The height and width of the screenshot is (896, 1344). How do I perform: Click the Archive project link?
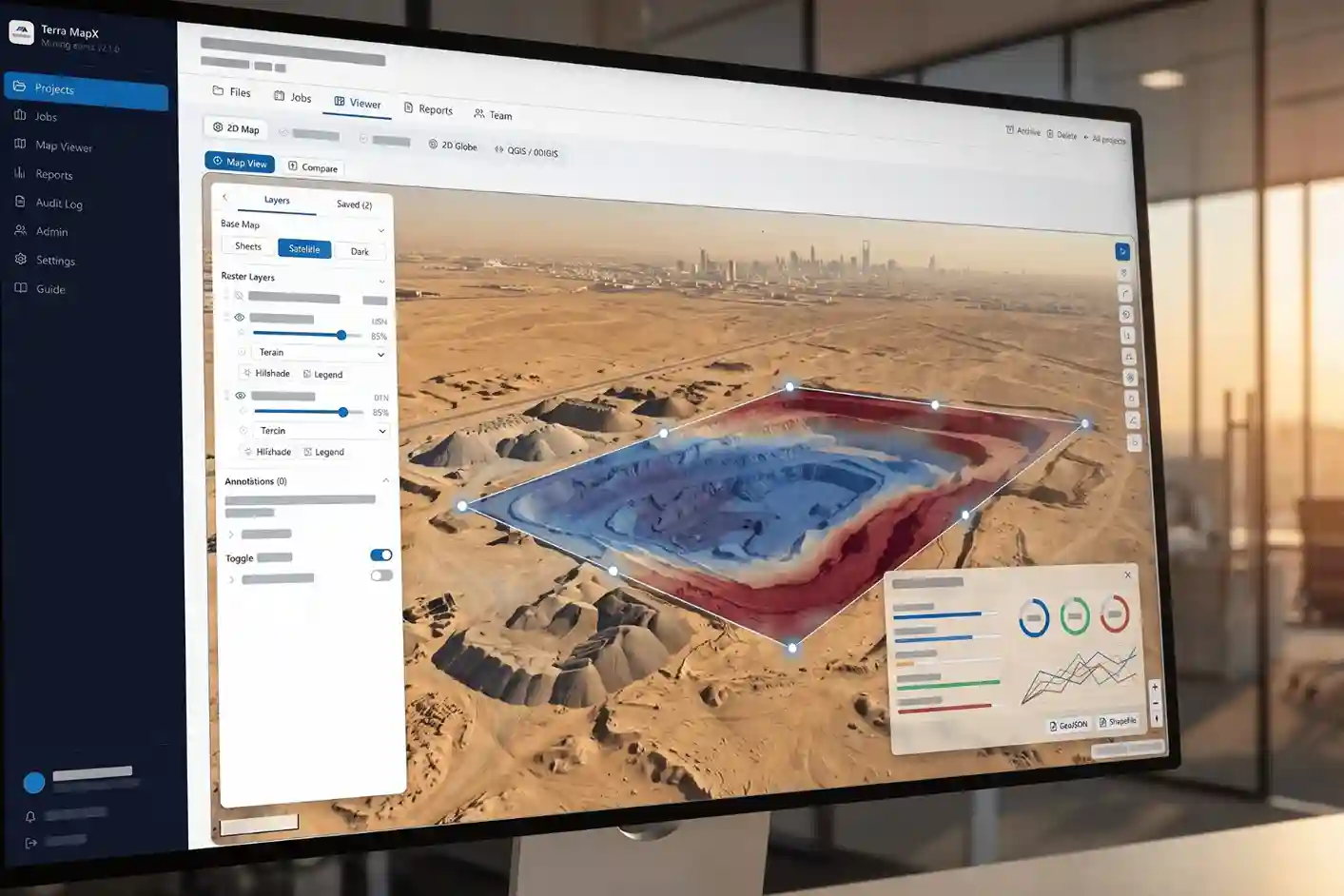tap(1023, 131)
